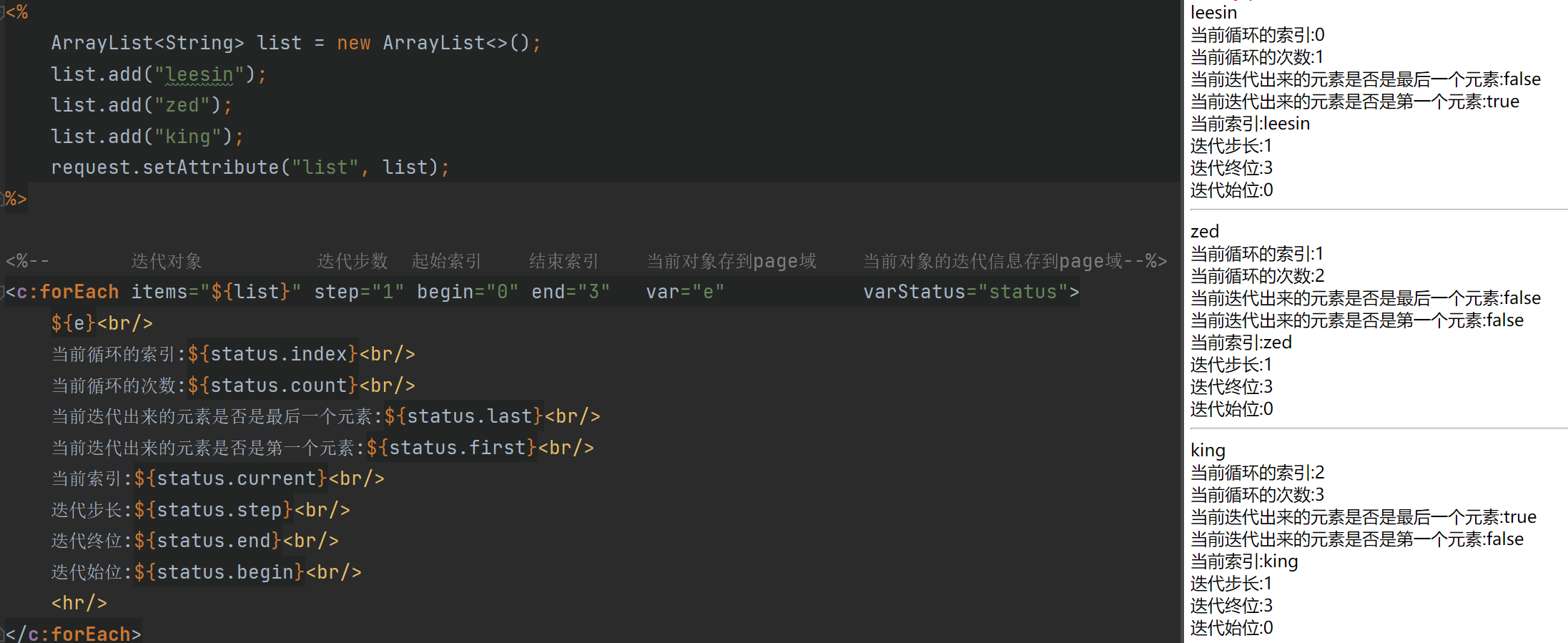Viewport: 1568px width, 643px height.
Task: Place cursor on list.add("leesin") line
Action: coord(158,74)
